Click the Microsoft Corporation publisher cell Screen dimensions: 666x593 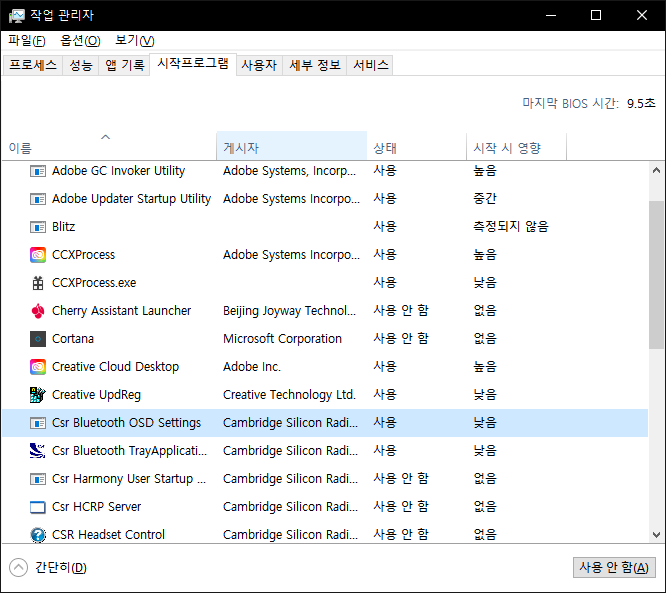(x=282, y=339)
